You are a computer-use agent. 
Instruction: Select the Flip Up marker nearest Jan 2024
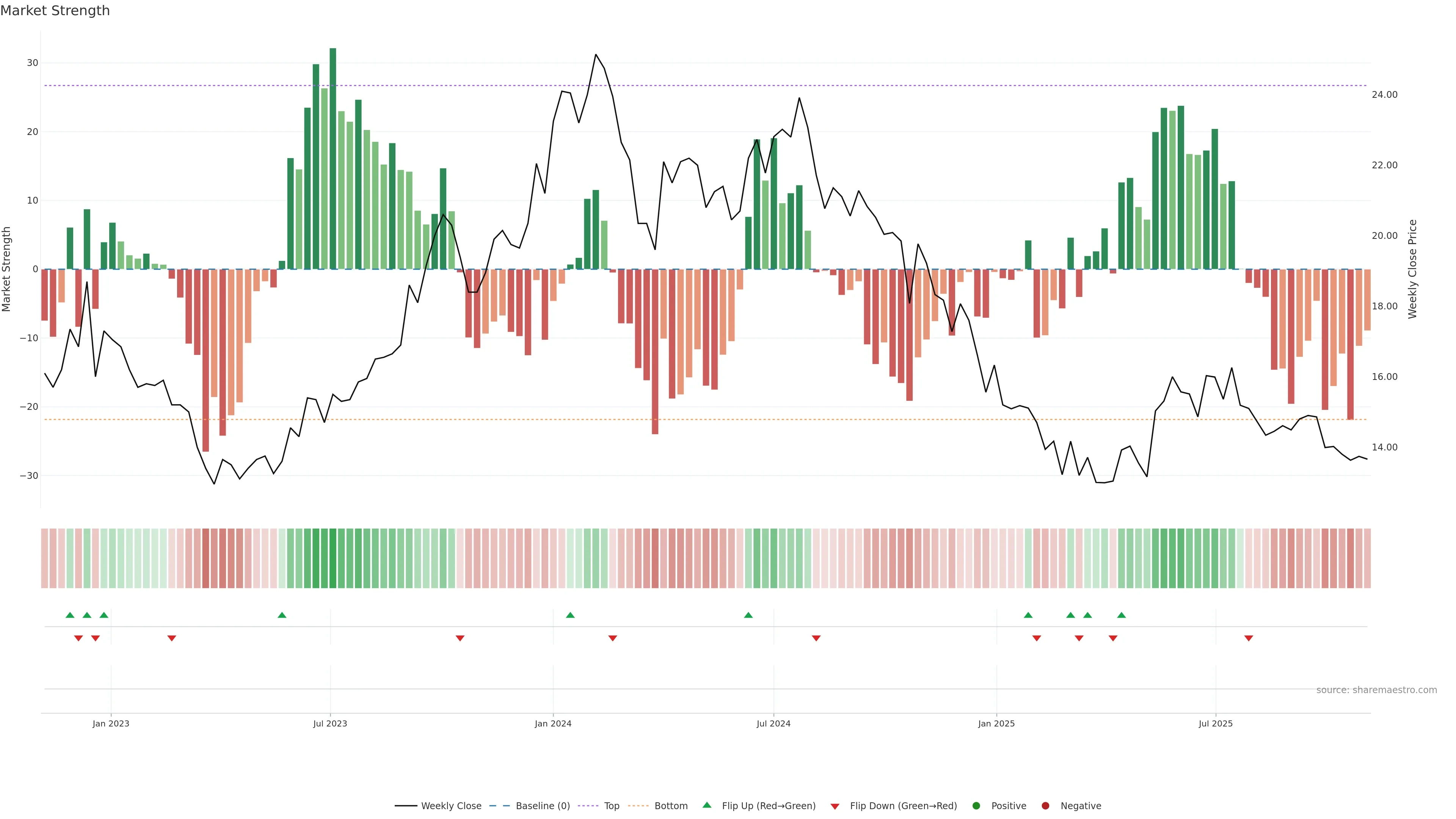[x=570, y=615]
